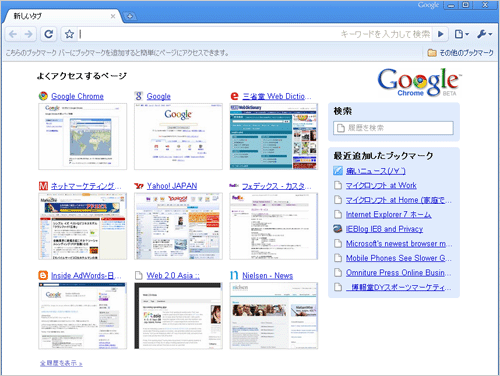Image resolution: width=500 pixels, height=376 pixels.
Task: Open new tab with plus button
Action: coord(130,16)
